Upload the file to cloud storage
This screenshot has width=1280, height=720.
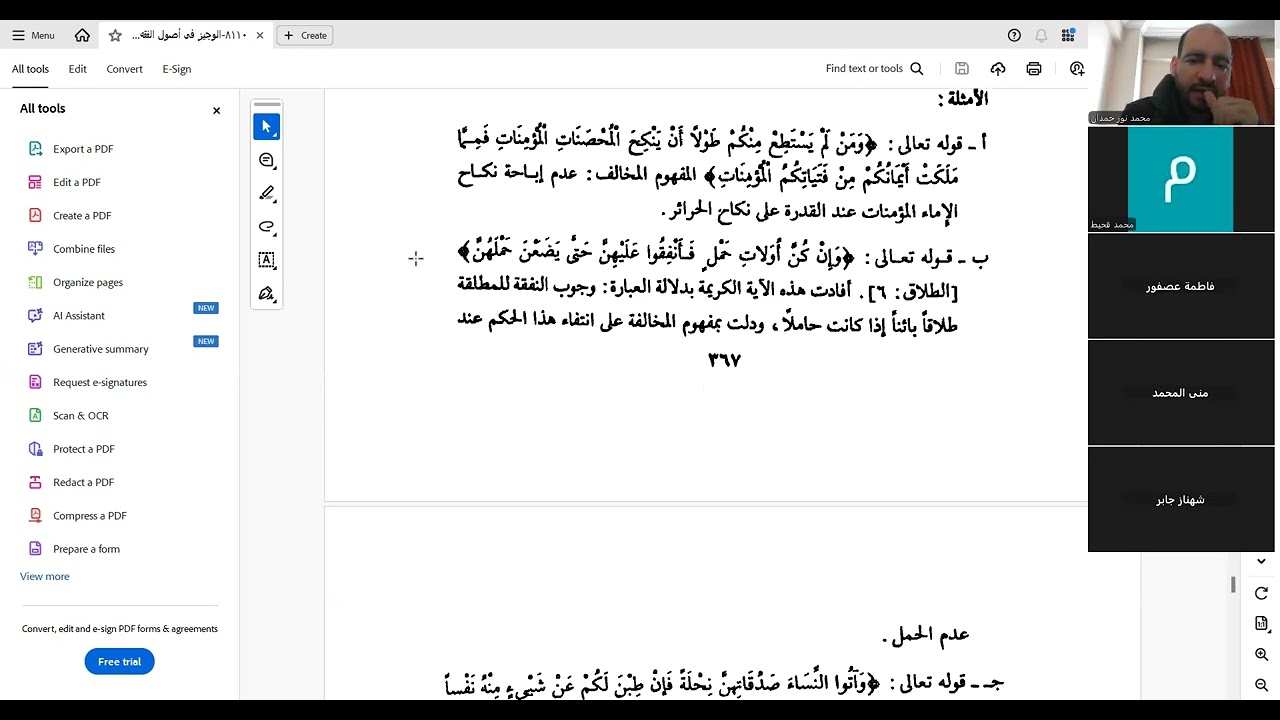998,69
